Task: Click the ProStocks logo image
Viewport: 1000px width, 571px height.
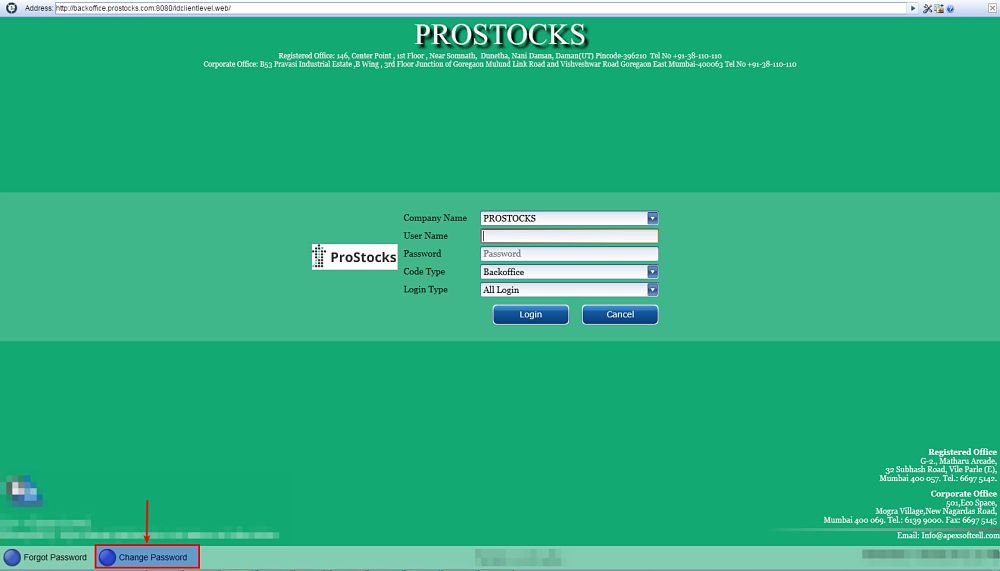Action: [x=355, y=256]
